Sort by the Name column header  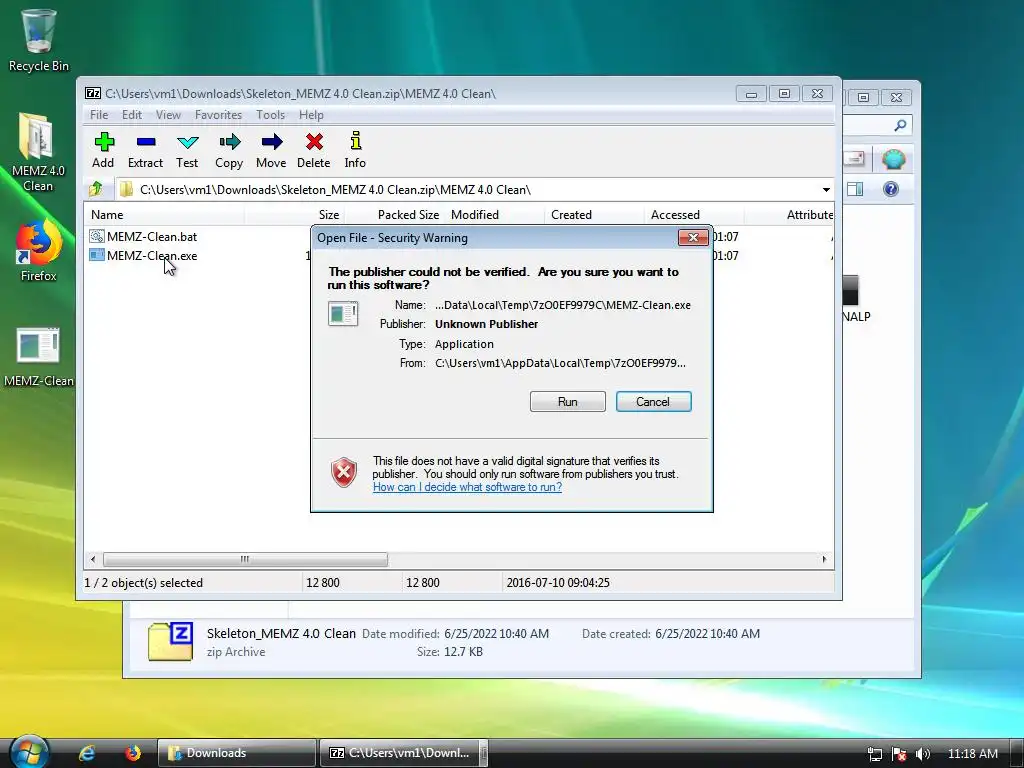[x=163, y=215]
